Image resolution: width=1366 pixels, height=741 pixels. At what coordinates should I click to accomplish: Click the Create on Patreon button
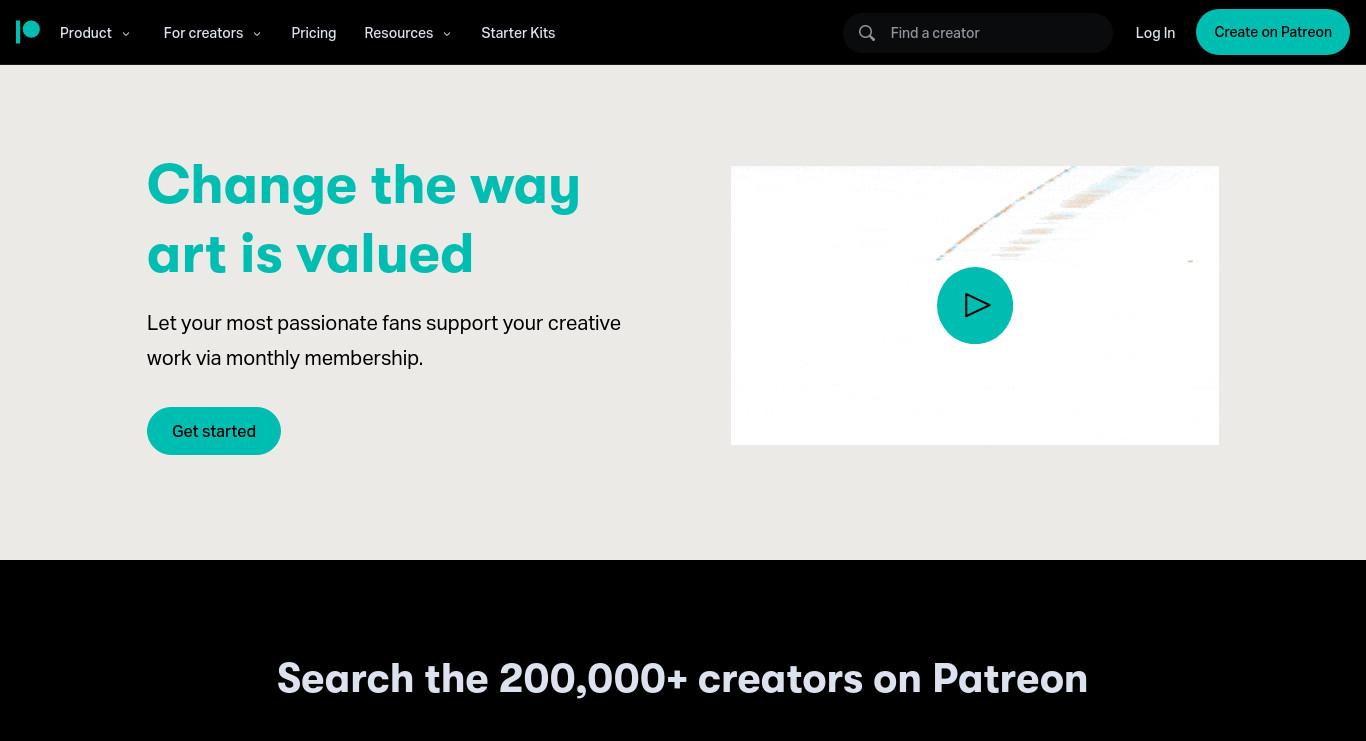pyautogui.click(x=1273, y=32)
